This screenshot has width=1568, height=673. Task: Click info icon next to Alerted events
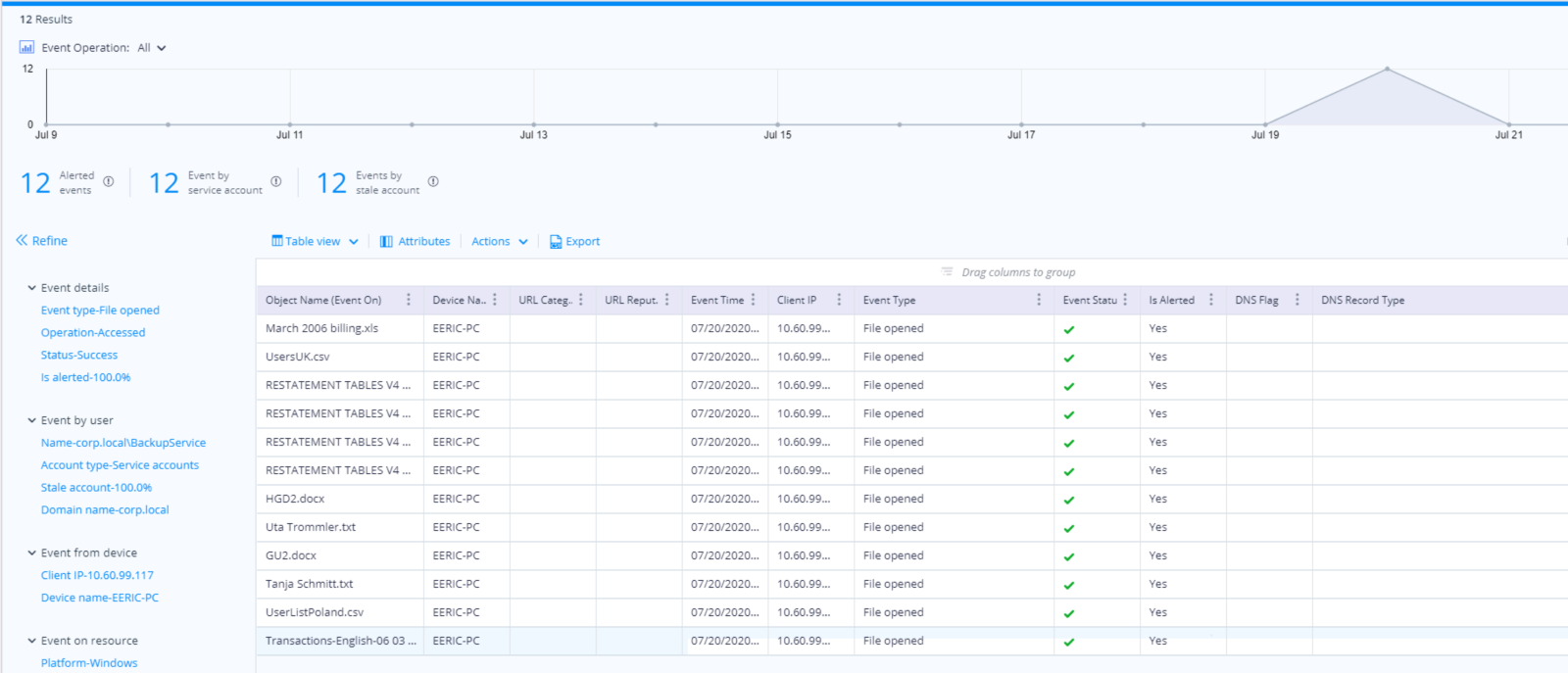(x=109, y=181)
